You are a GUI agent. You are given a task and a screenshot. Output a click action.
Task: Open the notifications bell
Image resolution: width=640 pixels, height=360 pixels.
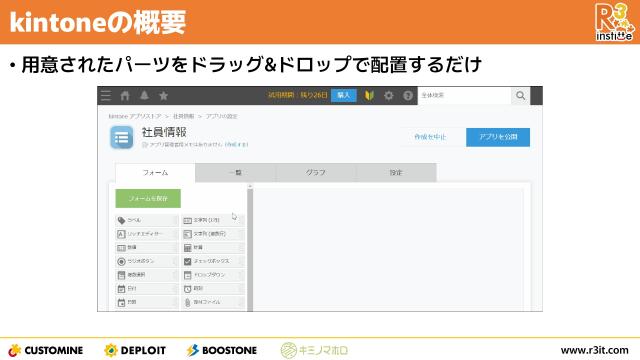pyautogui.click(x=144, y=96)
